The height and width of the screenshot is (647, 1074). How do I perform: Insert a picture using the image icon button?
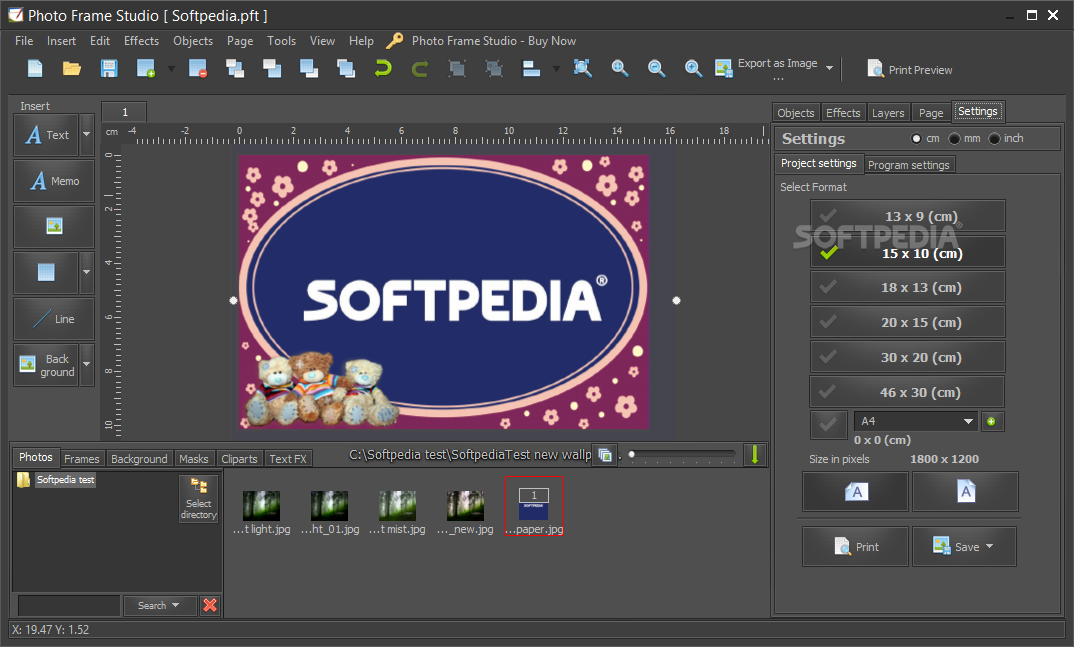[54, 227]
